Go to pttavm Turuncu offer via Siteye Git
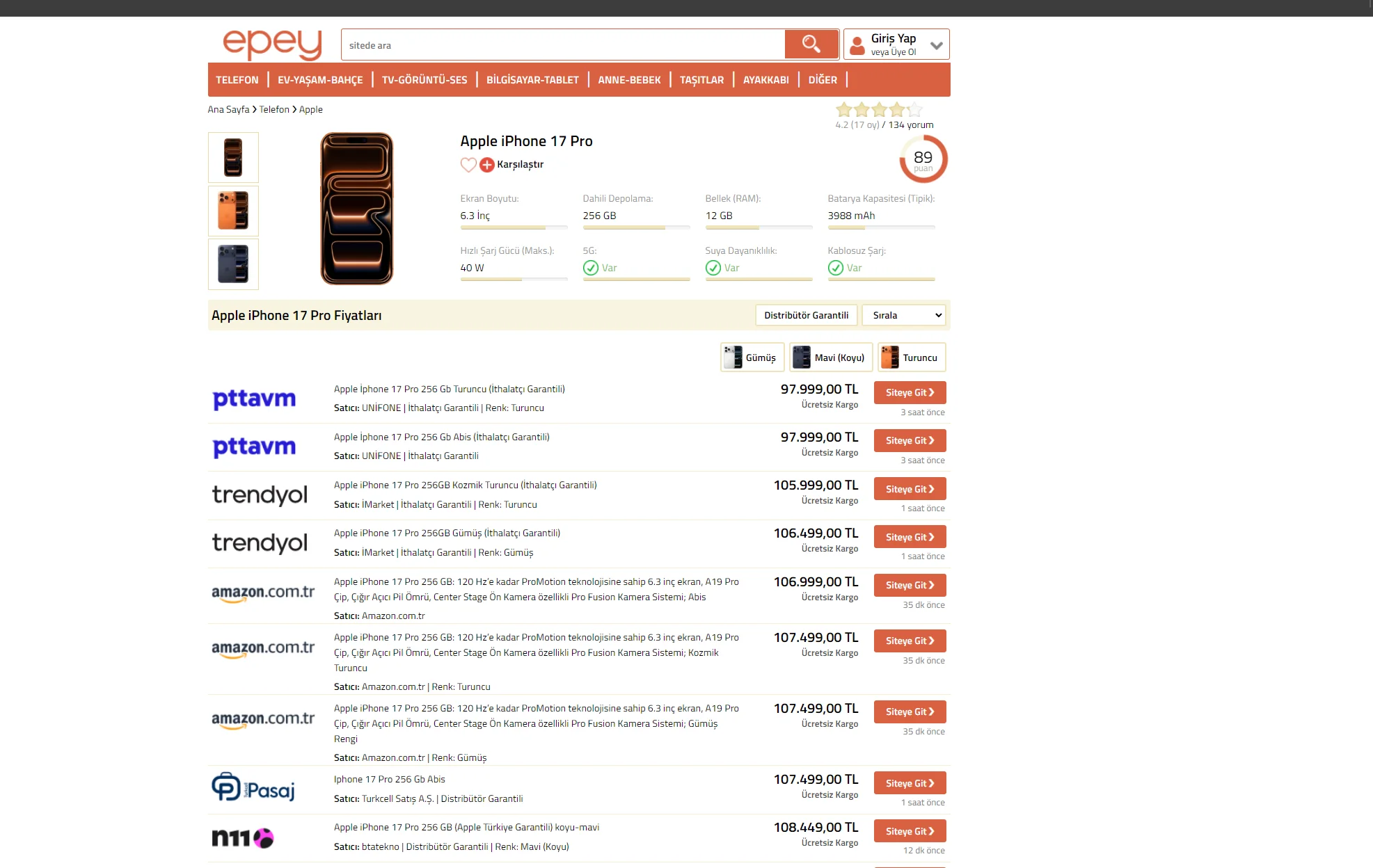The width and height of the screenshot is (1373, 868). point(910,392)
